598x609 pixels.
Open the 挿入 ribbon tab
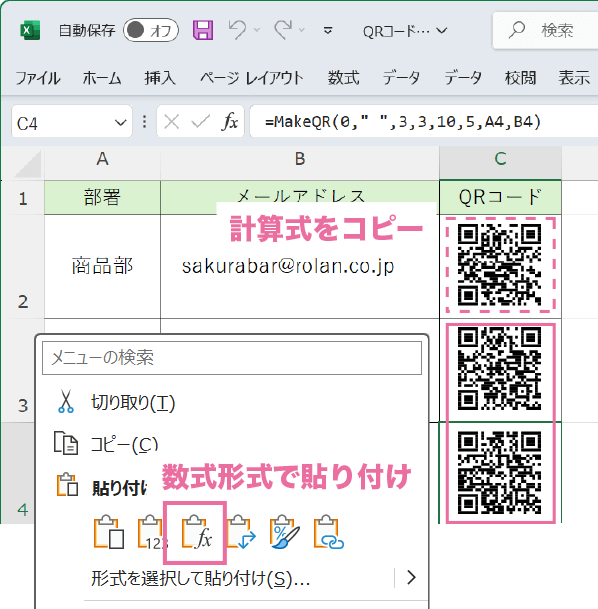[x=160, y=78]
